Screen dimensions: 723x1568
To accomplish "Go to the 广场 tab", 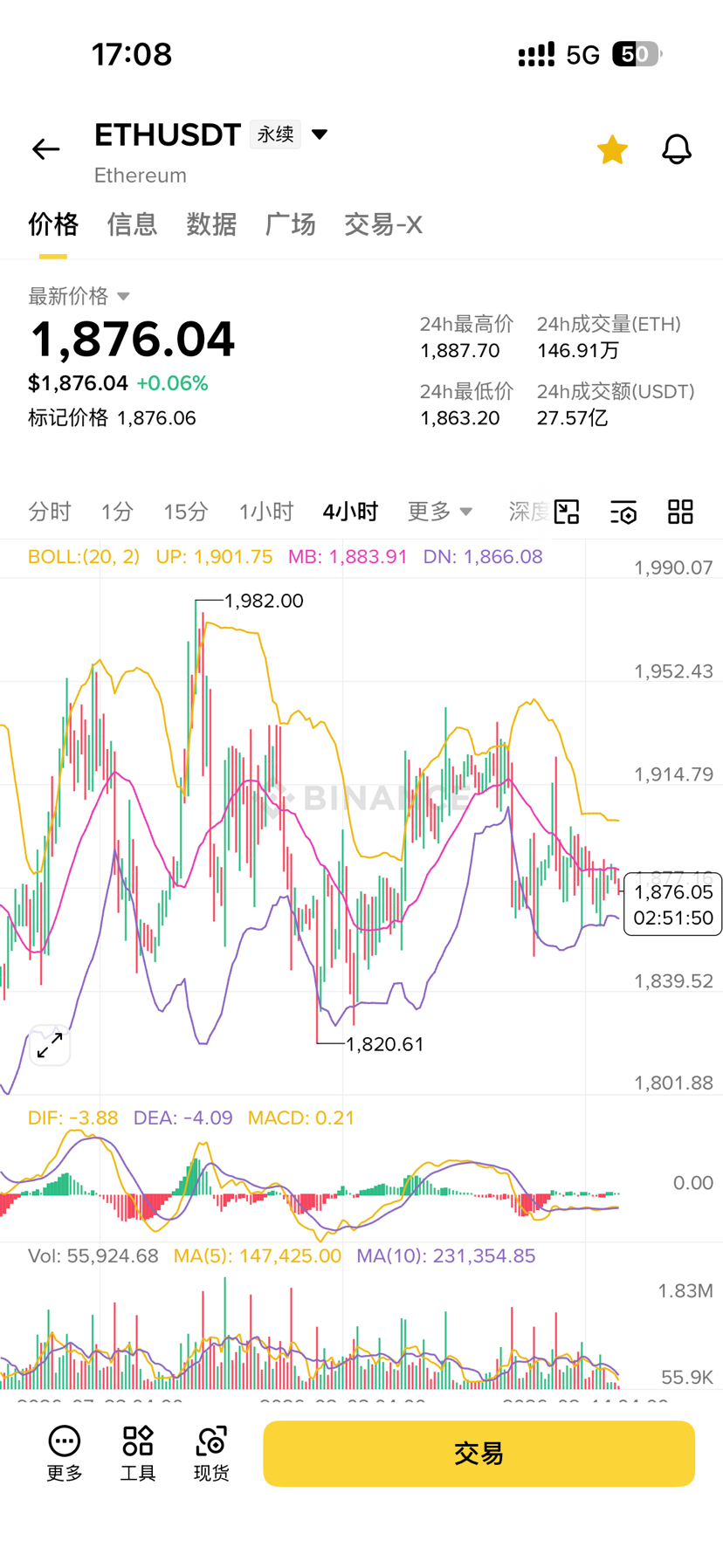I will [x=290, y=224].
